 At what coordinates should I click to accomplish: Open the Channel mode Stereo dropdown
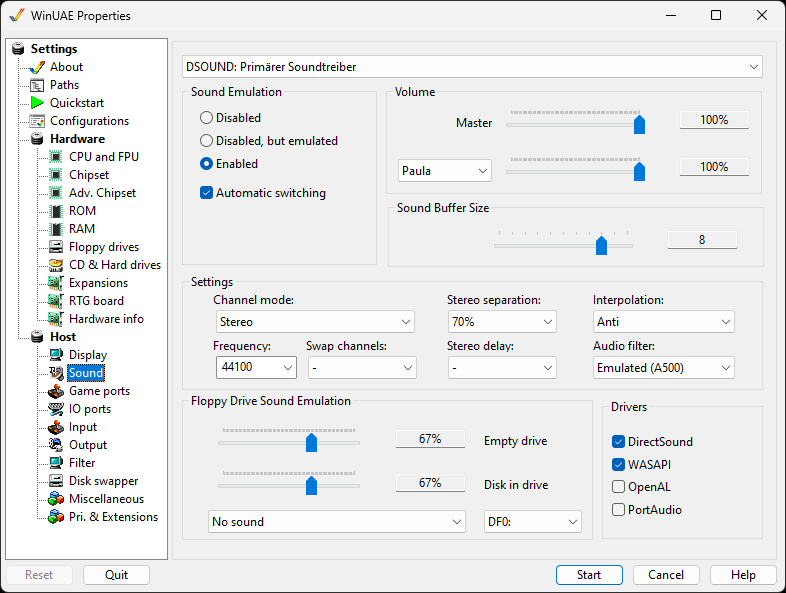click(x=315, y=322)
